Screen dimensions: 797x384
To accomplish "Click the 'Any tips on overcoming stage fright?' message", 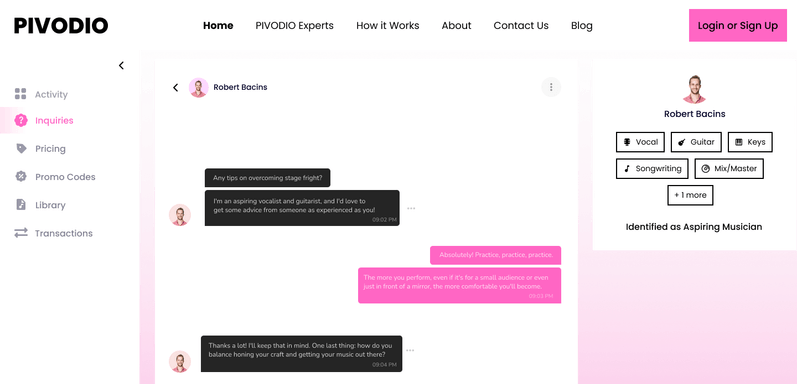I will pyautogui.click(x=267, y=178).
